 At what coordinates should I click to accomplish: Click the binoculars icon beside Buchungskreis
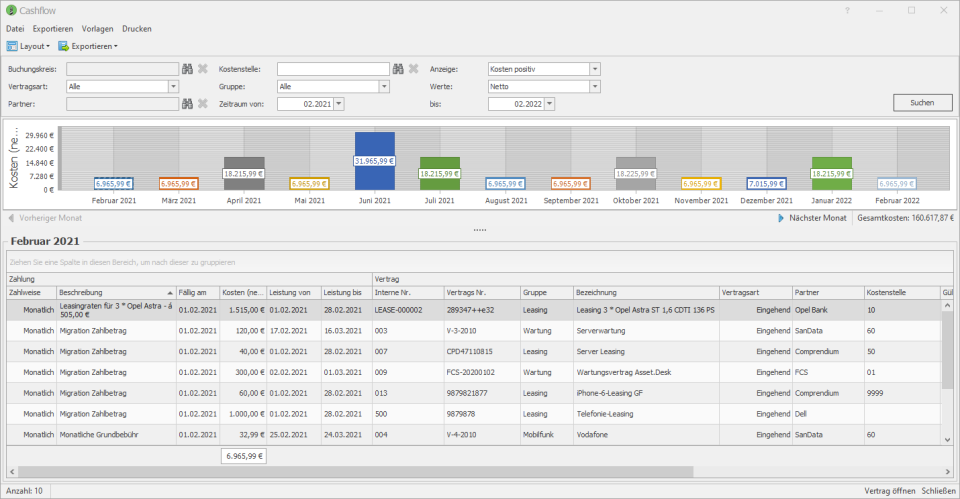pos(187,69)
